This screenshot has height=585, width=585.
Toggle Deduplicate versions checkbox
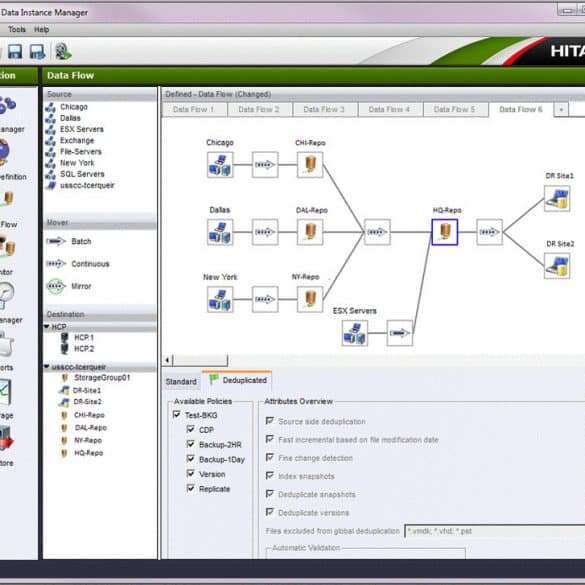pyautogui.click(x=270, y=512)
